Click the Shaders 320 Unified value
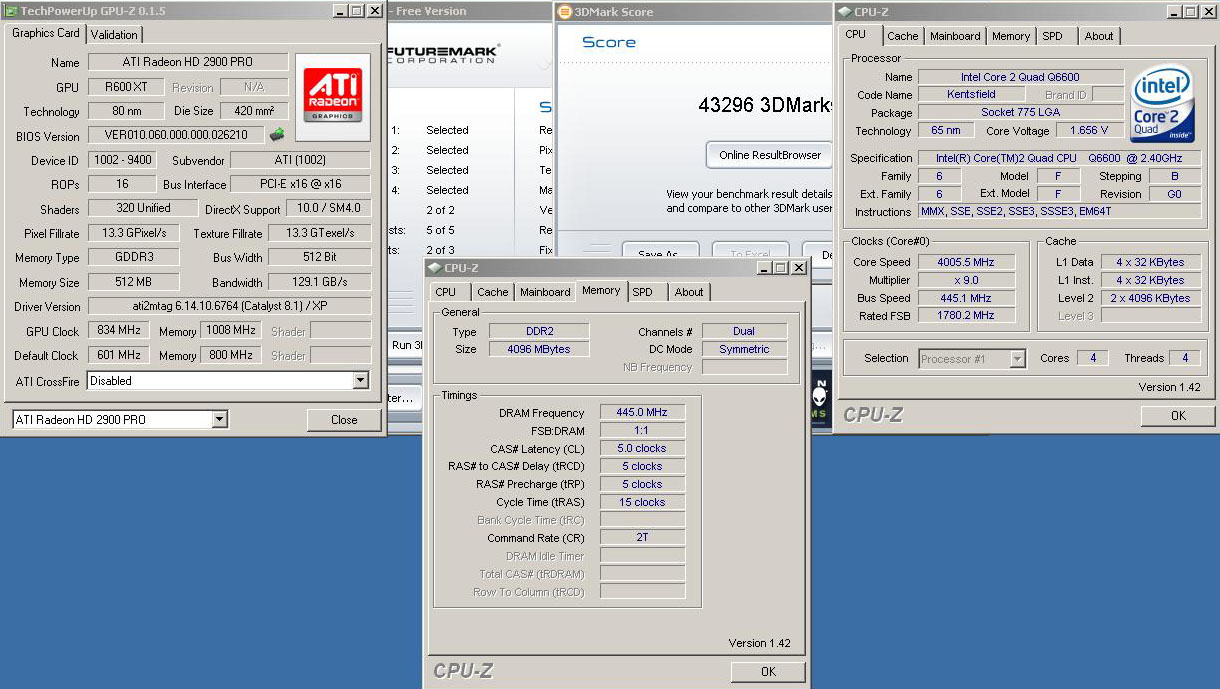 [x=143, y=208]
